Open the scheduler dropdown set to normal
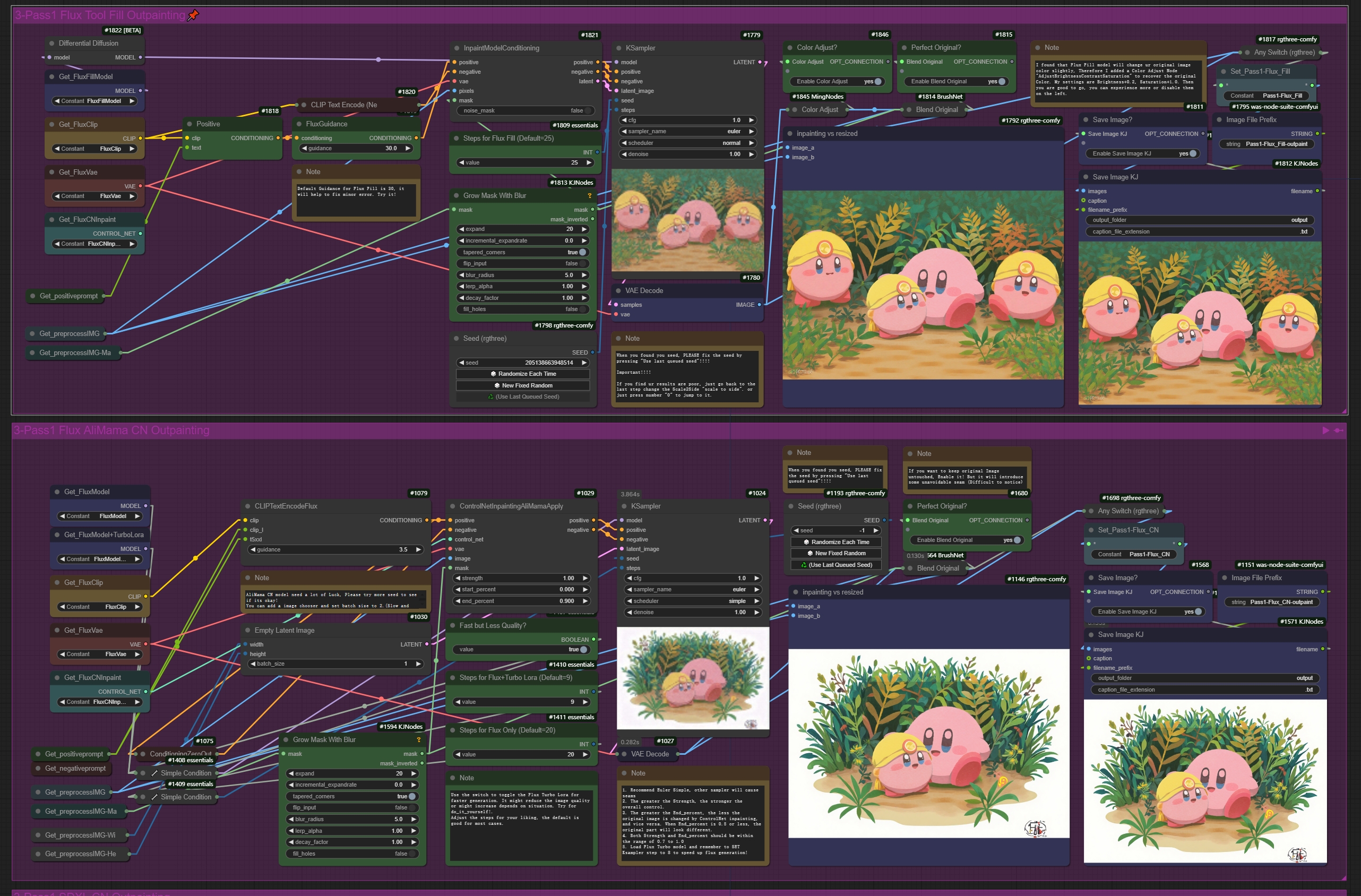Screen dimensions: 1361x896 point(687,143)
